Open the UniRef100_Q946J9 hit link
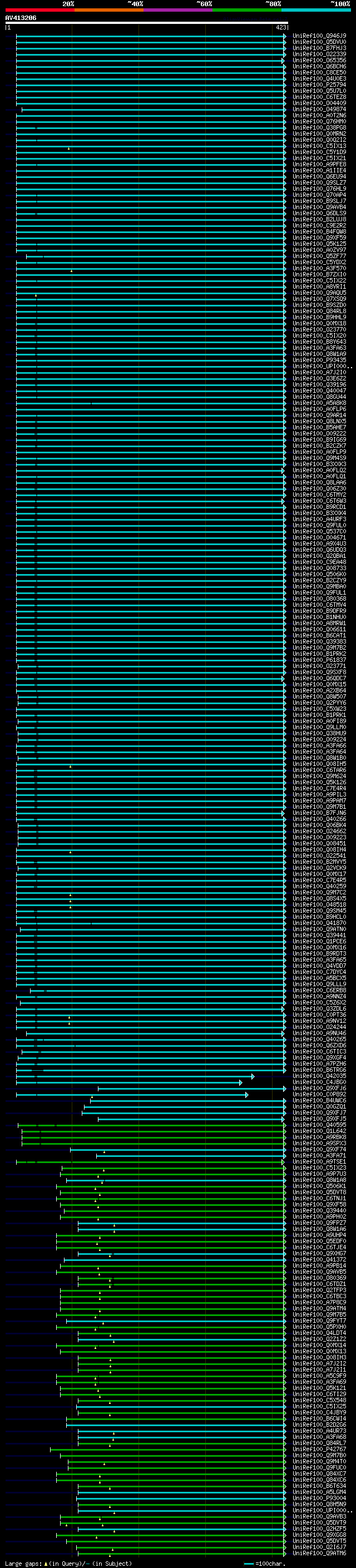Viewport: 356px width, 1568px height. click(x=319, y=36)
